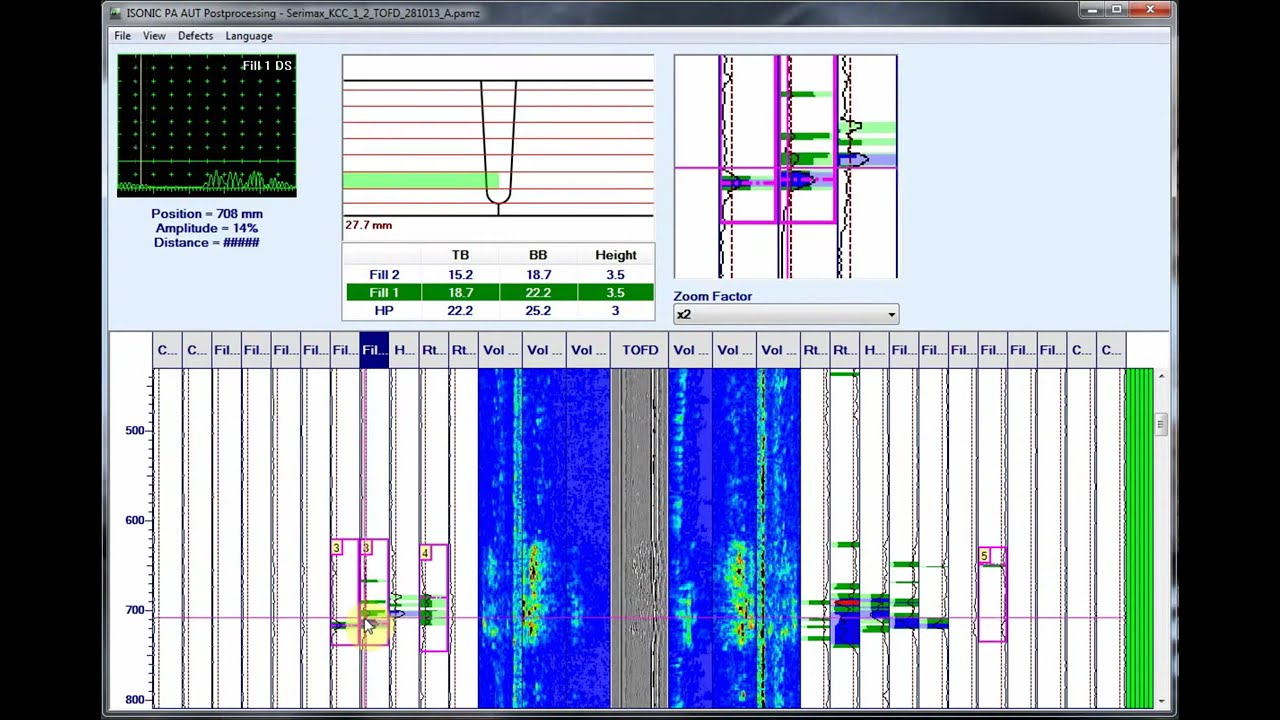
Task: Click the Amplitude = 14% readout
Action: (207, 228)
